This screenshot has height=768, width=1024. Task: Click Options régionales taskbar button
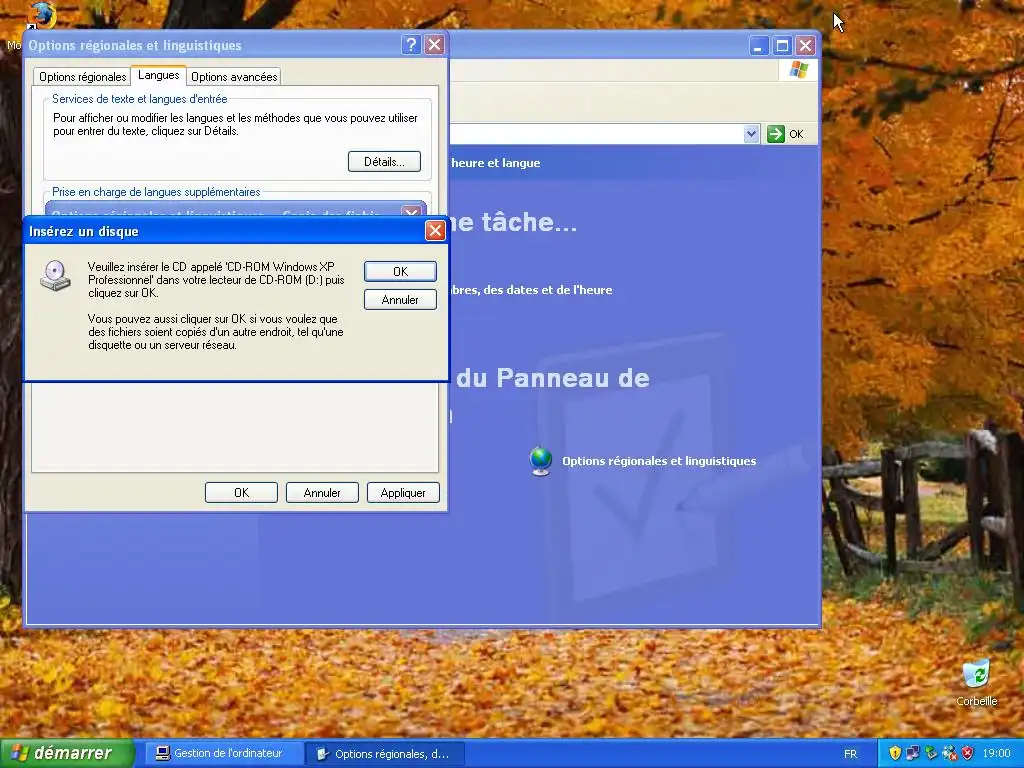tap(385, 754)
